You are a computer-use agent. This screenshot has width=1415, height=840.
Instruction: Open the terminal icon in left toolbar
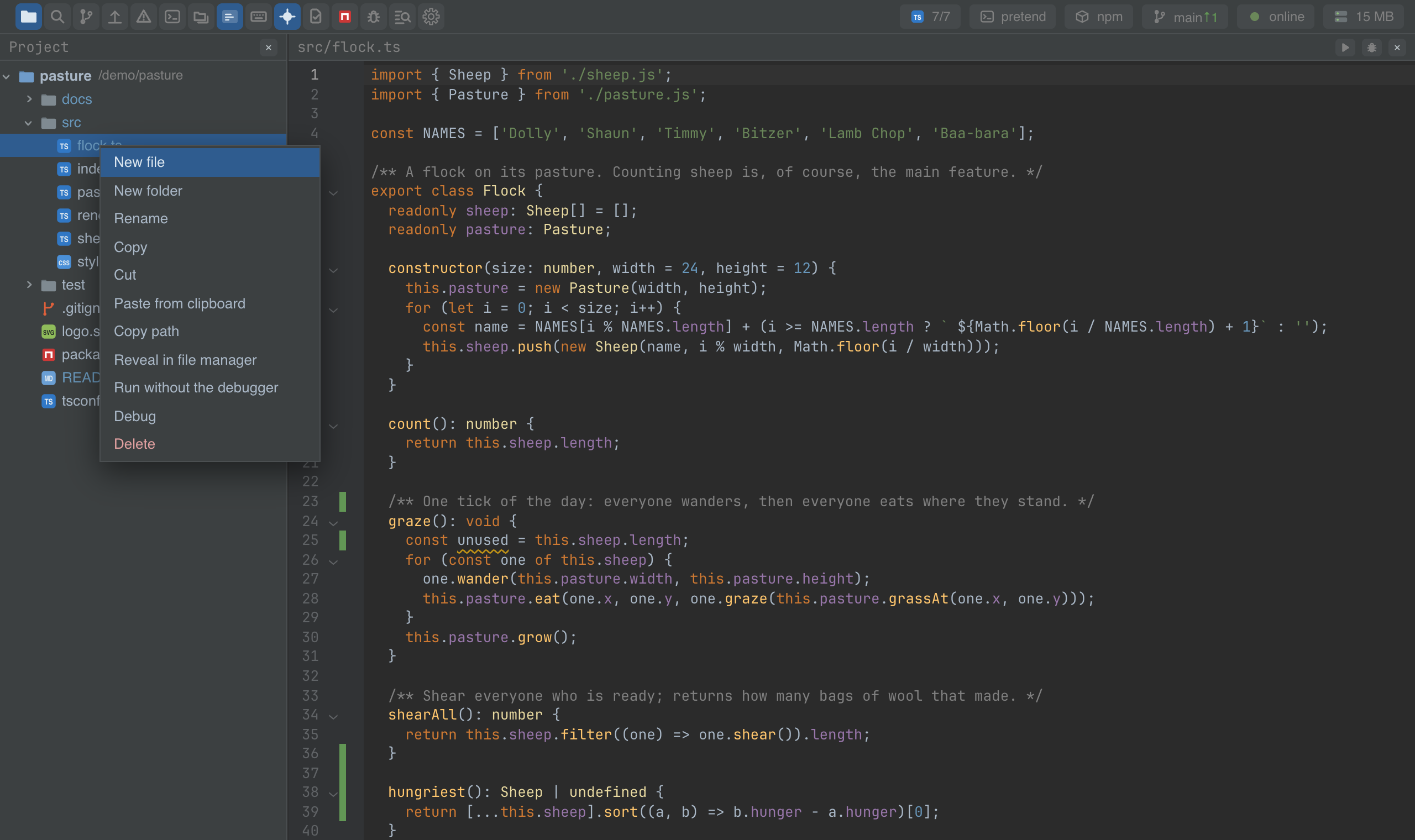click(x=172, y=17)
